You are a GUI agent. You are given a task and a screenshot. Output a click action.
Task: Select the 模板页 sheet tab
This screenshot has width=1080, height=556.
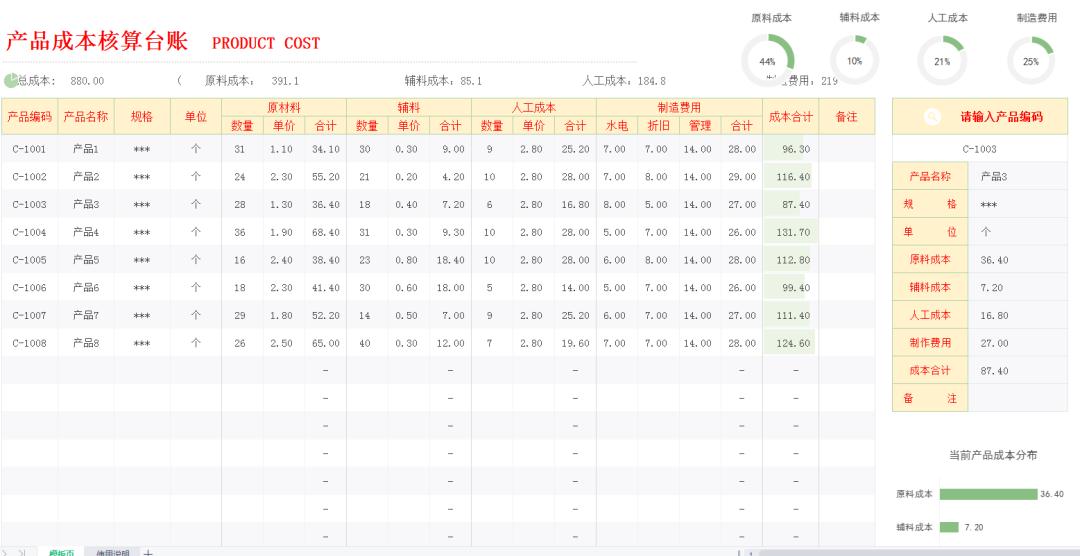coord(62,553)
